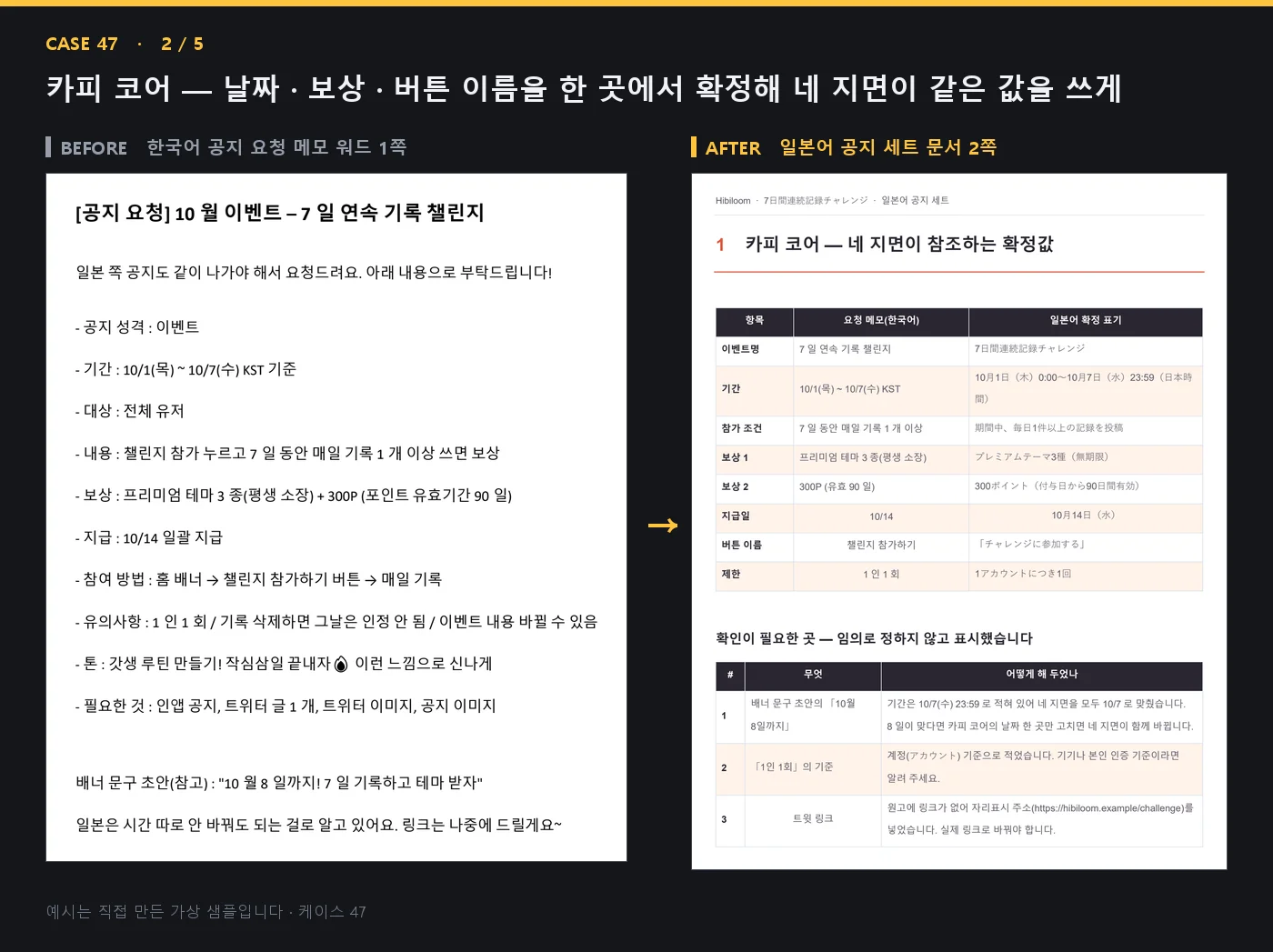Click "Hibiloom" in the document breadcrumb
Image resolution: width=1273 pixels, height=952 pixels.
pos(733,201)
